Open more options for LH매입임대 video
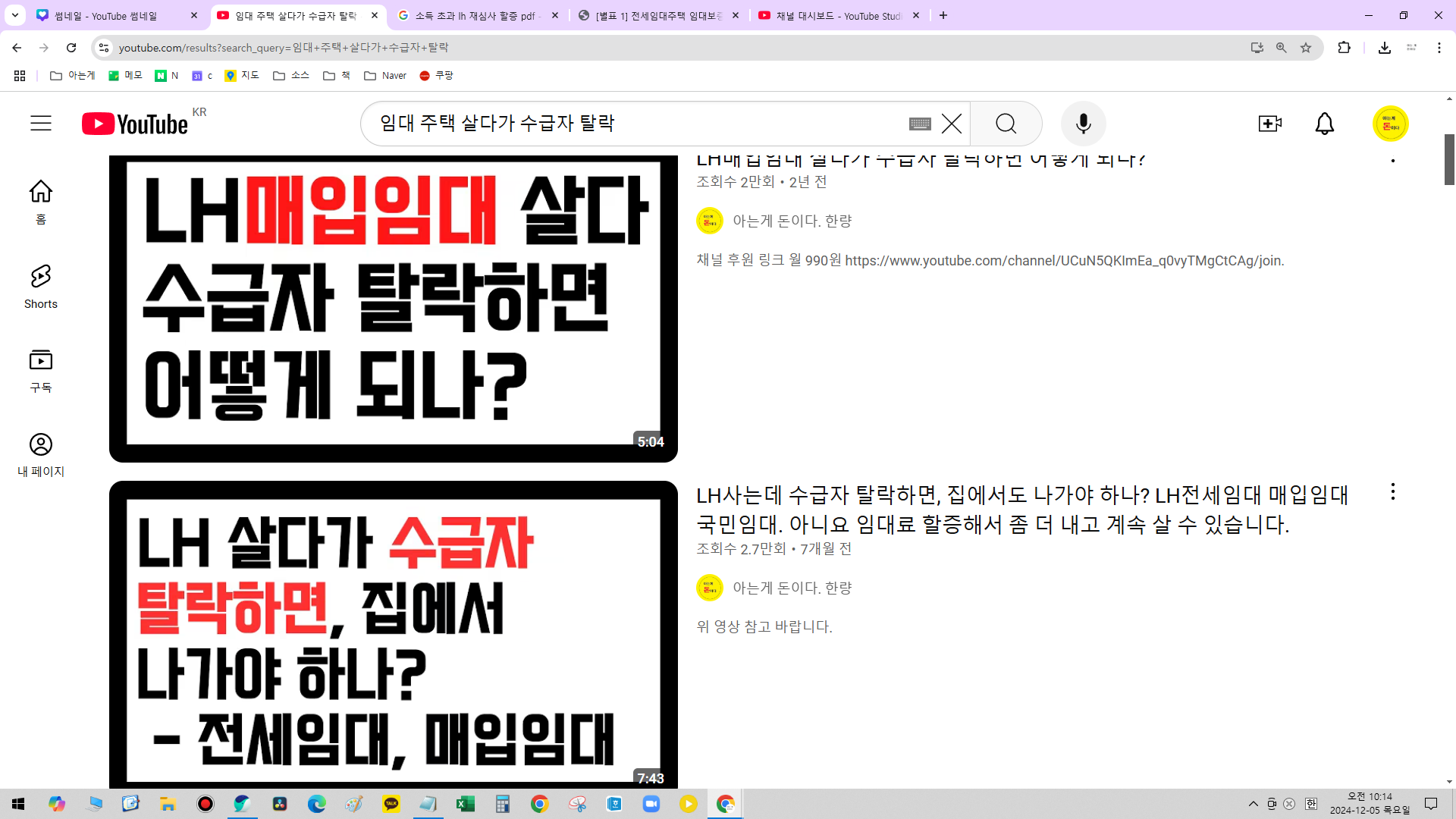The image size is (1456, 819). click(1393, 160)
